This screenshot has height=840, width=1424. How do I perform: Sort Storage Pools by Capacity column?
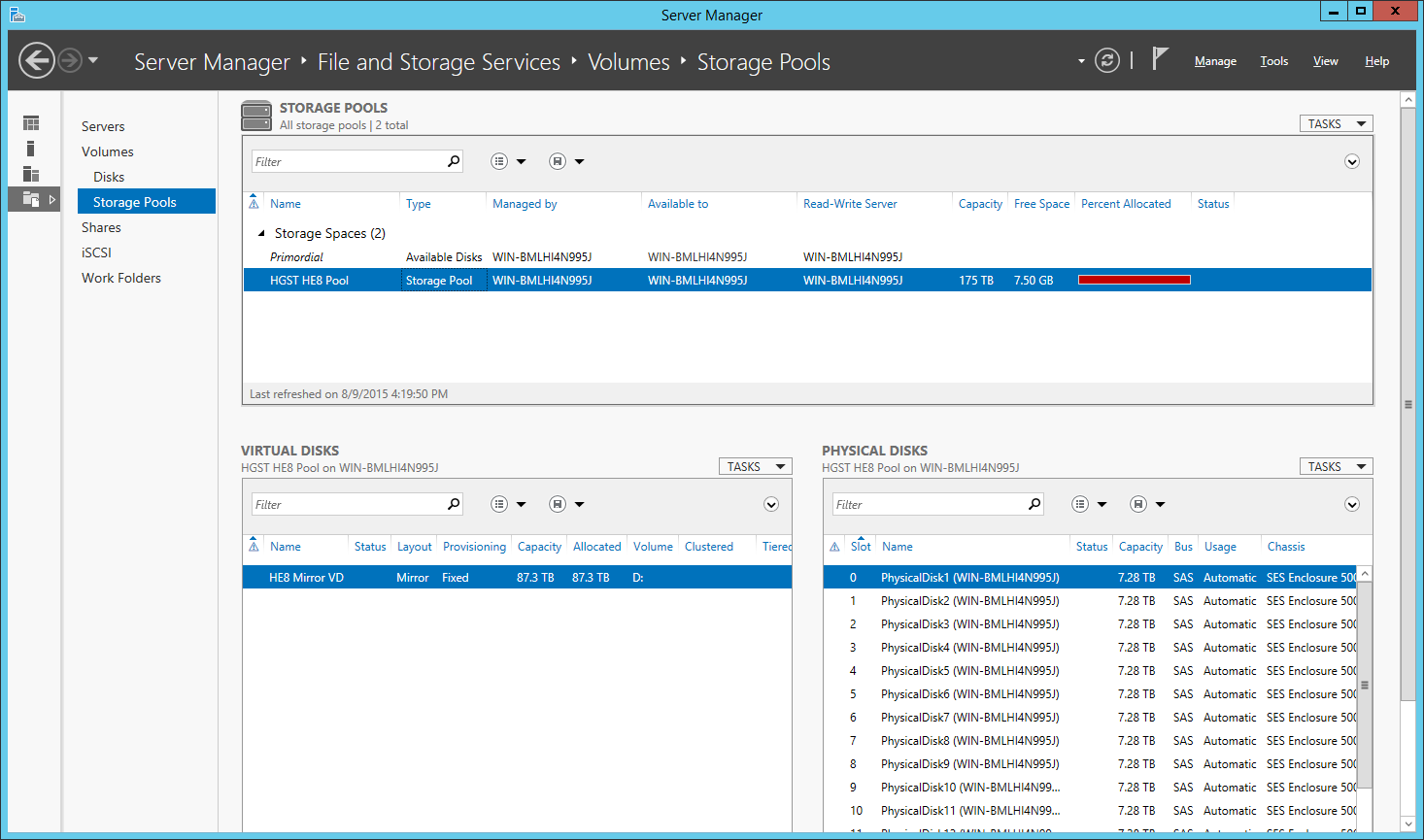(x=980, y=204)
